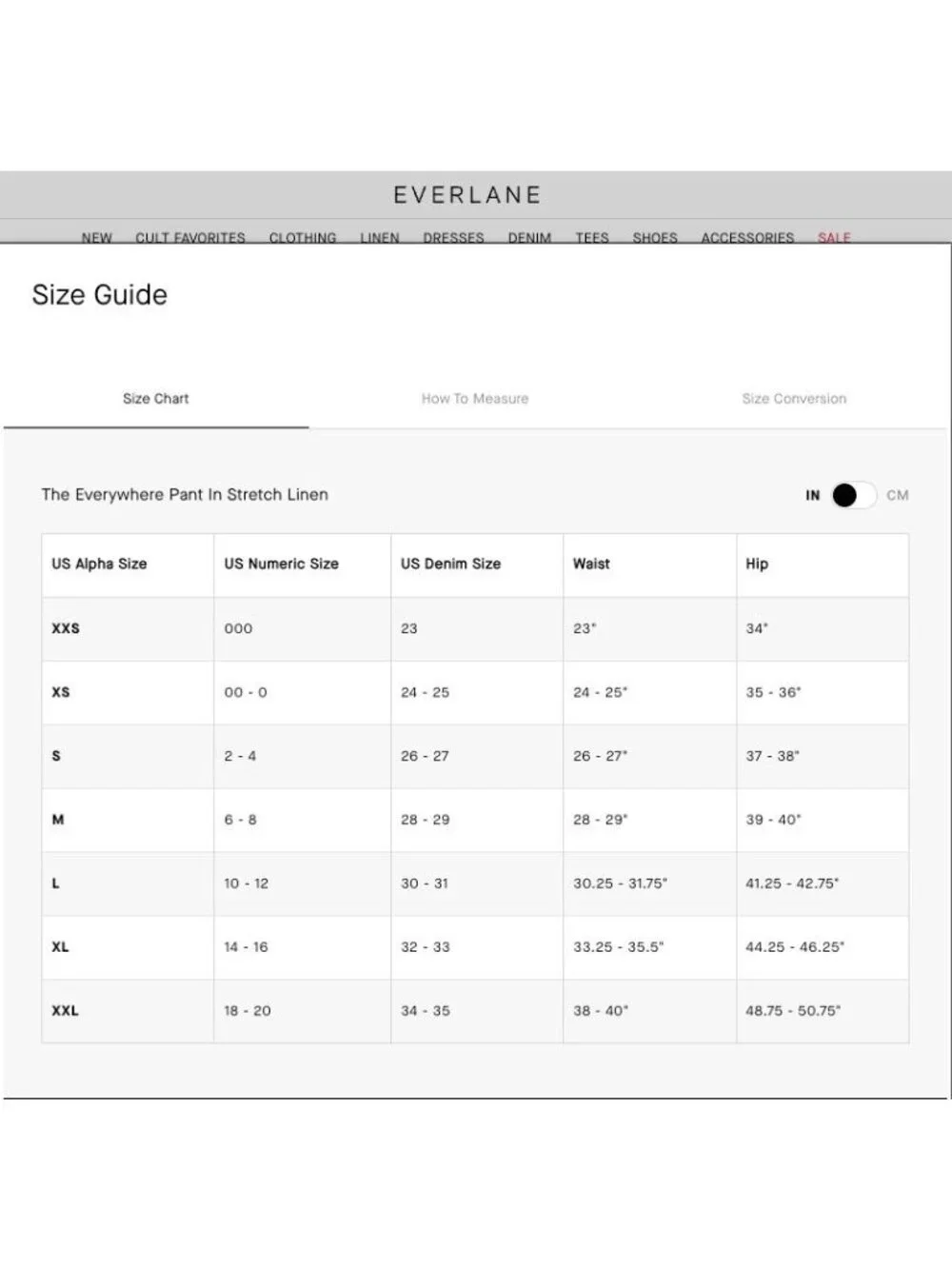Open the Dresses menu
The image size is (952, 1269).
coord(453,237)
